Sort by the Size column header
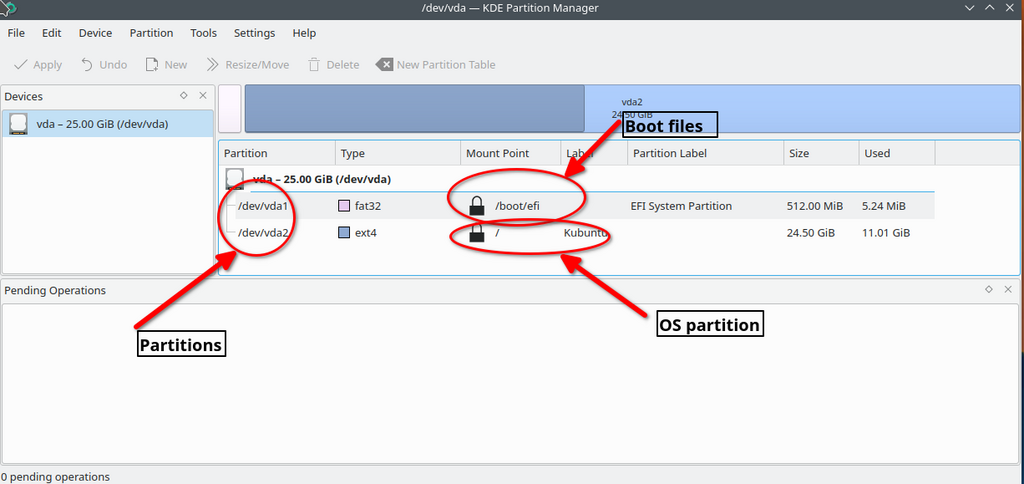The image size is (1024, 484). [x=820, y=153]
